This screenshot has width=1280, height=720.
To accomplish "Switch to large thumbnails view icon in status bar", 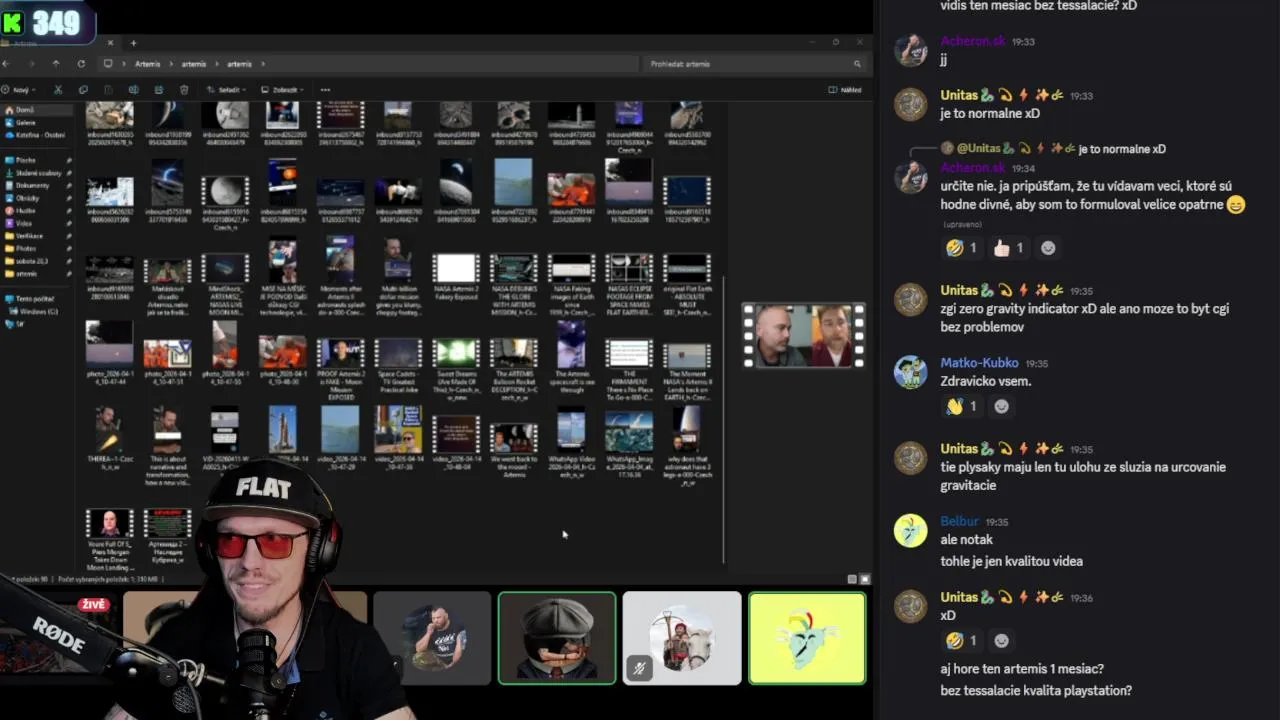I will click(x=865, y=579).
